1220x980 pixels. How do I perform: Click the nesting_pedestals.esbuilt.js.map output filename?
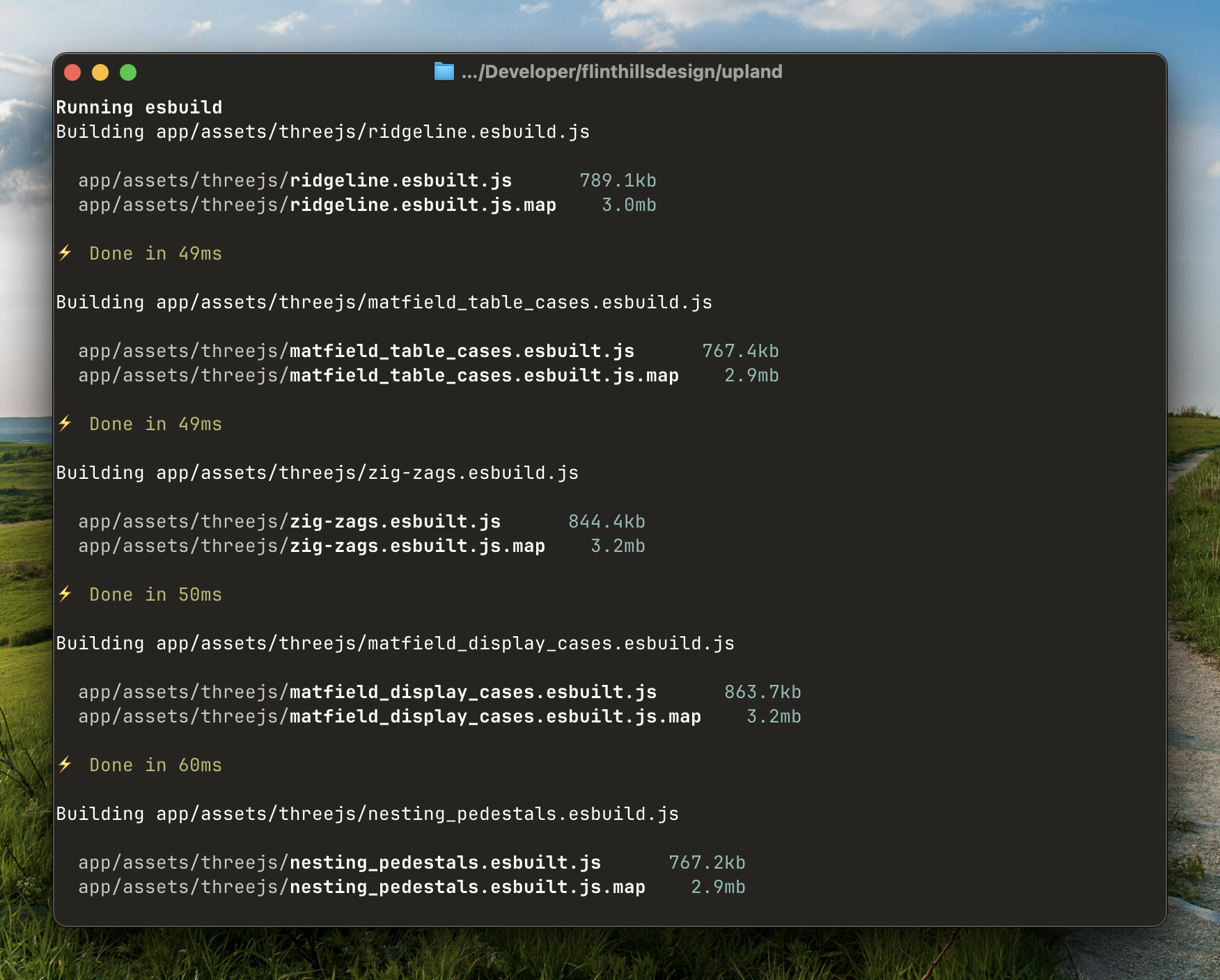[467, 887]
